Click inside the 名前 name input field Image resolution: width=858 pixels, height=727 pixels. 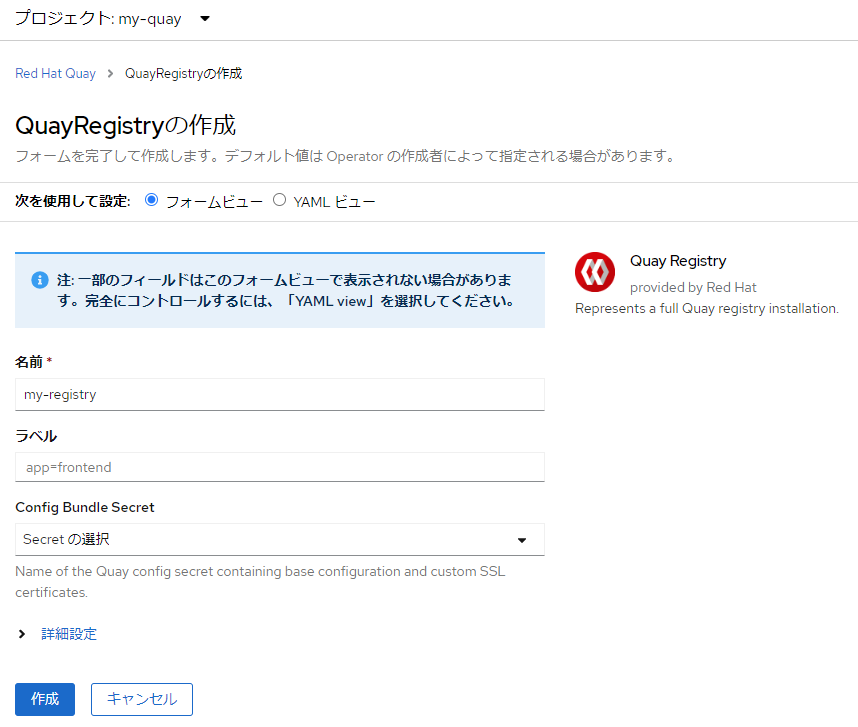pyautogui.click(x=279, y=394)
